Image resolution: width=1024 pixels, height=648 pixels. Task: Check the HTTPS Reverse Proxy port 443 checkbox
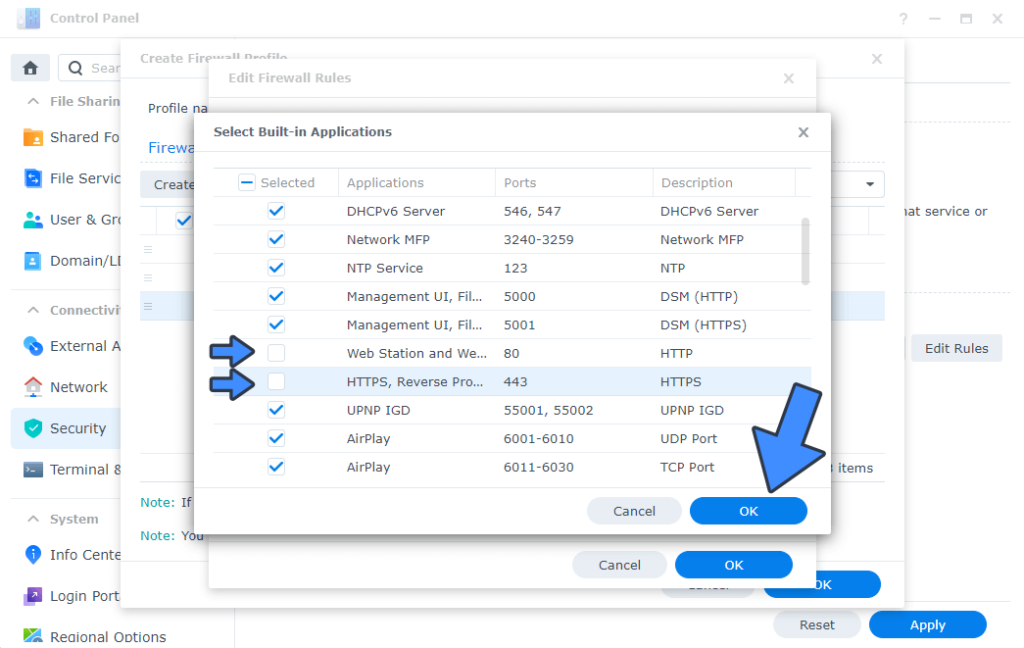(276, 381)
